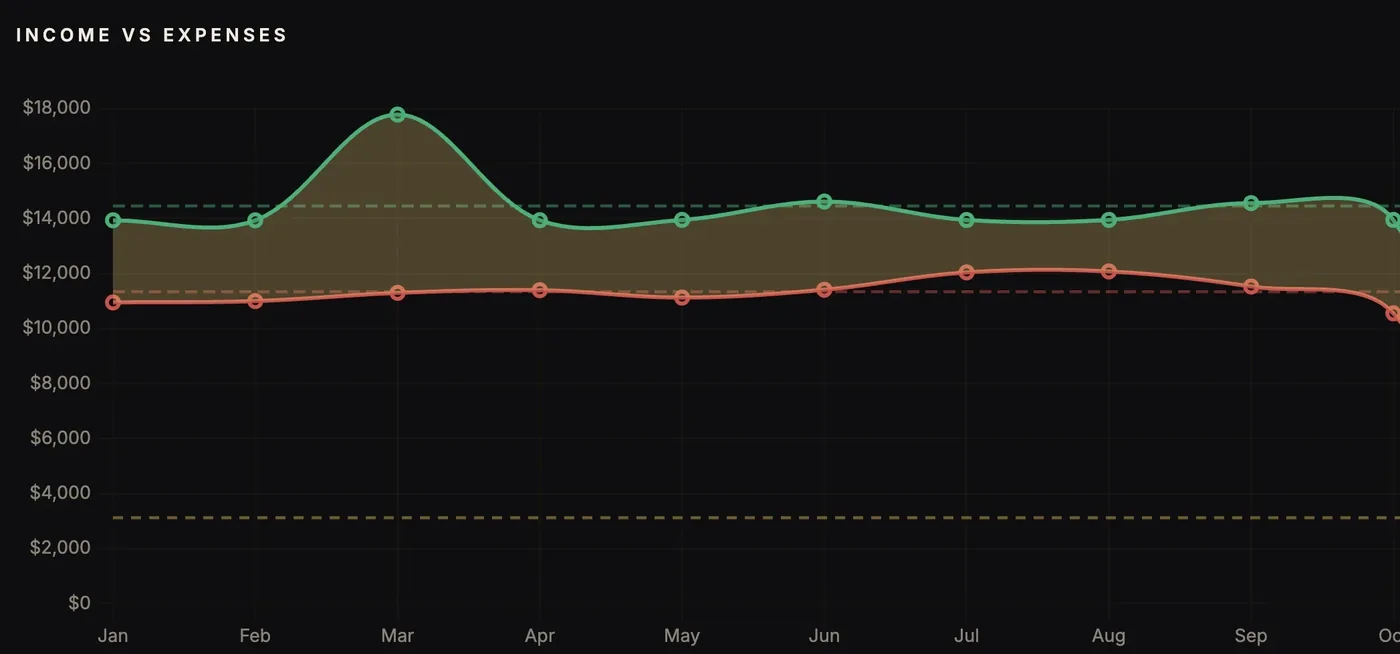Select the Apr month label
1400x654 pixels.
pyautogui.click(x=540, y=636)
